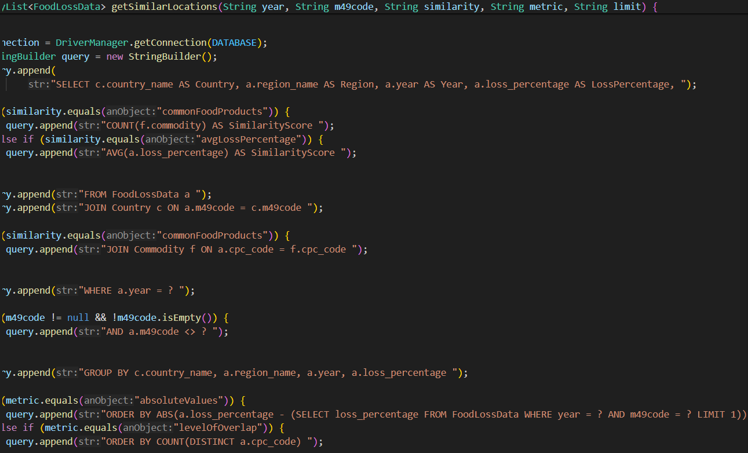Click the JOIN Commodity f ON string
Viewport: 748px width, 453px height.
coord(229,249)
